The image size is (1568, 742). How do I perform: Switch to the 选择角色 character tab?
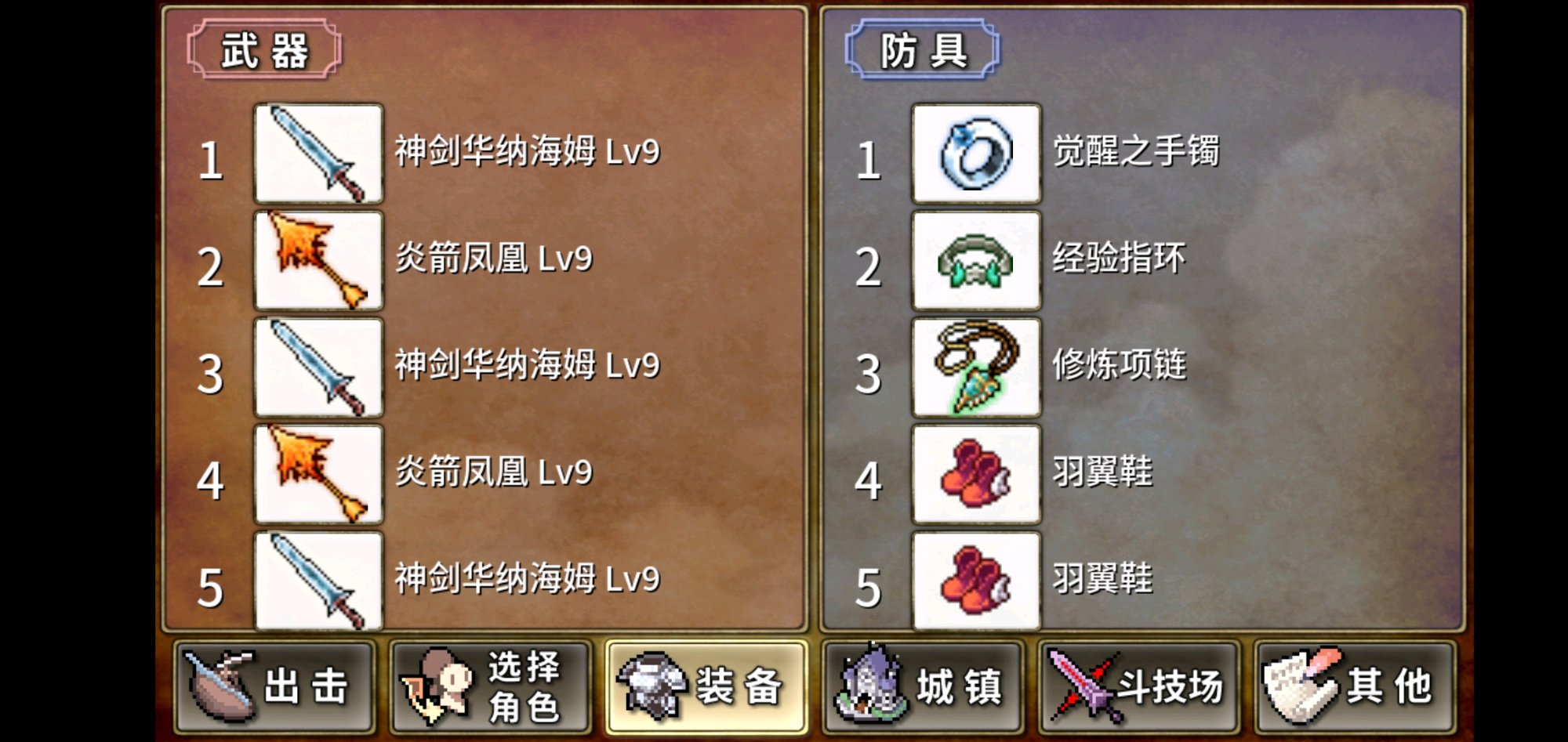click(x=490, y=686)
